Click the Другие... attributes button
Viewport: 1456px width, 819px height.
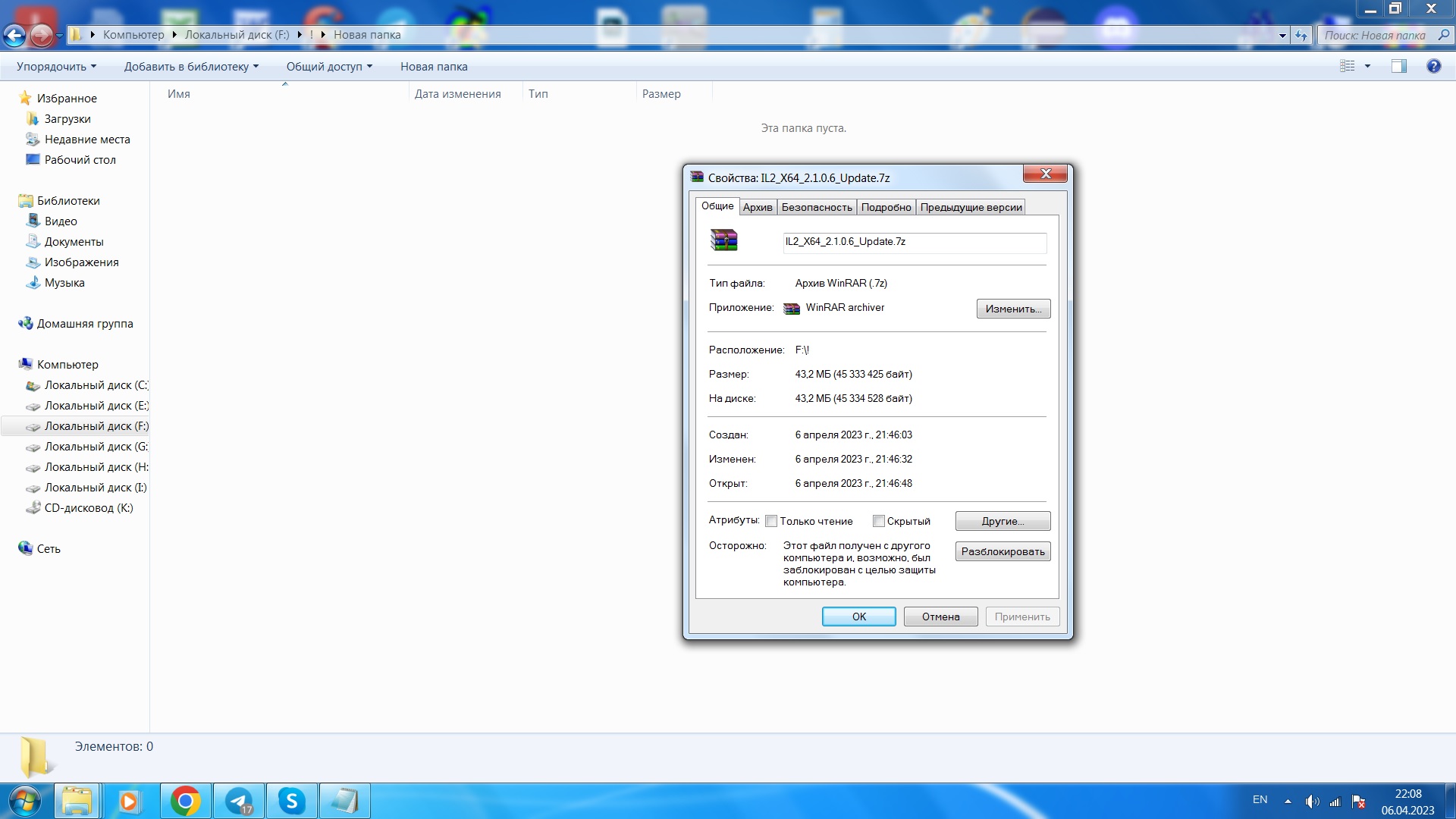tap(1003, 521)
